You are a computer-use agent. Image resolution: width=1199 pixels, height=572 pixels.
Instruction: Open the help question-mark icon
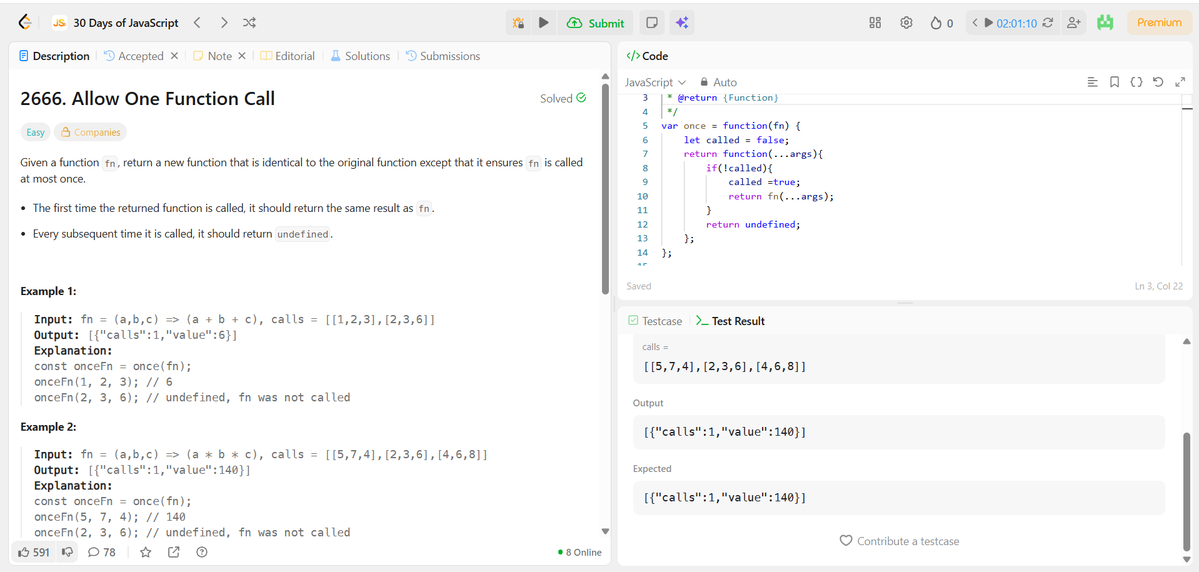coord(202,552)
